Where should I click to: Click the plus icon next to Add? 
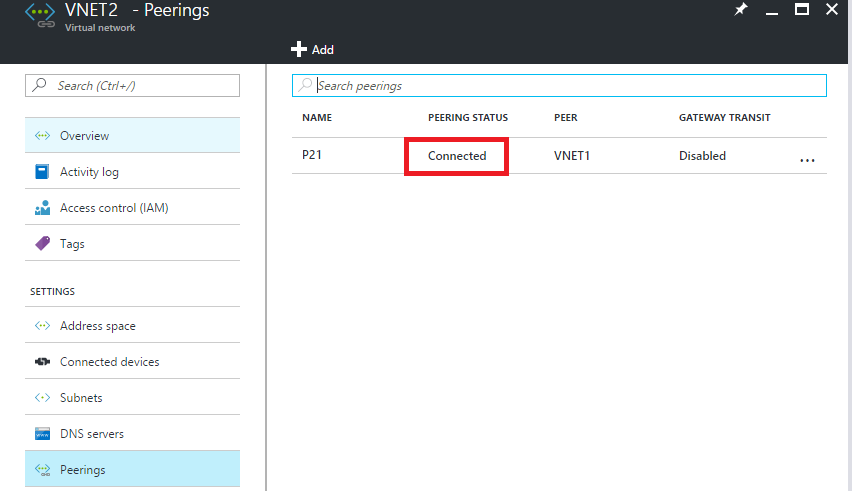pyautogui.click(x=299, y=49)
